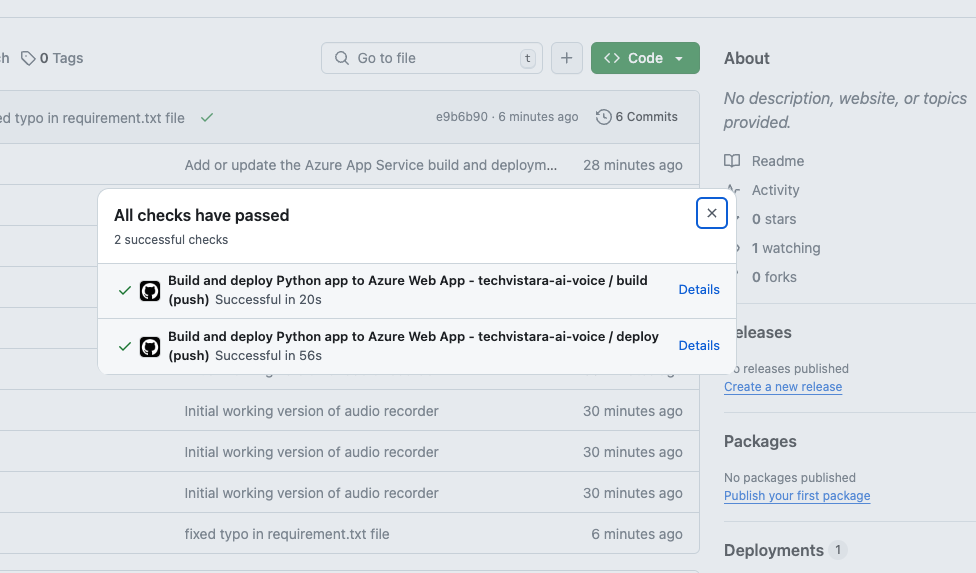
Task: Click the build check title text
Action: (x=408, y=289)
